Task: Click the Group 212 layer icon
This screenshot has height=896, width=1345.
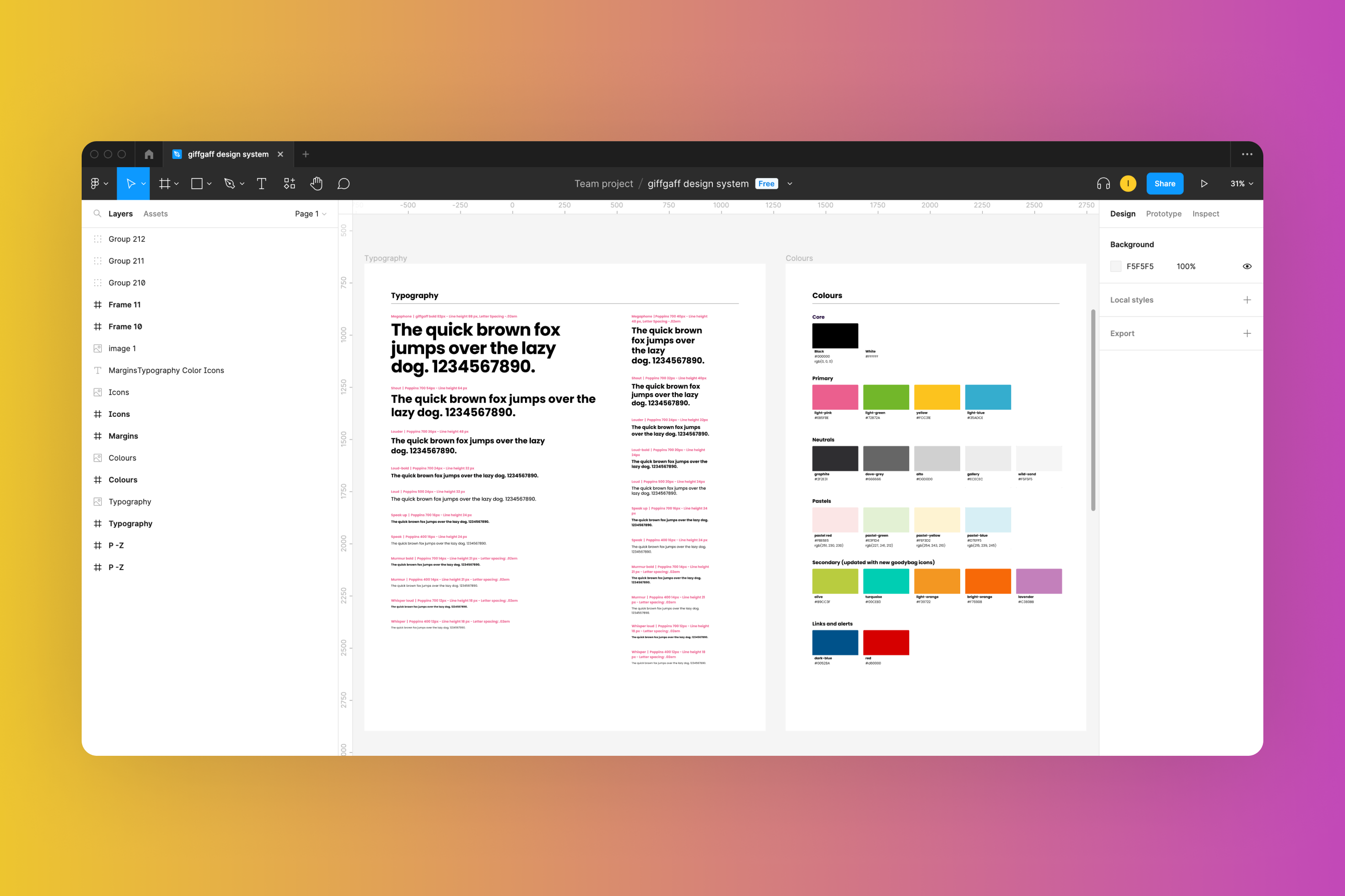Action: point(98,239)
